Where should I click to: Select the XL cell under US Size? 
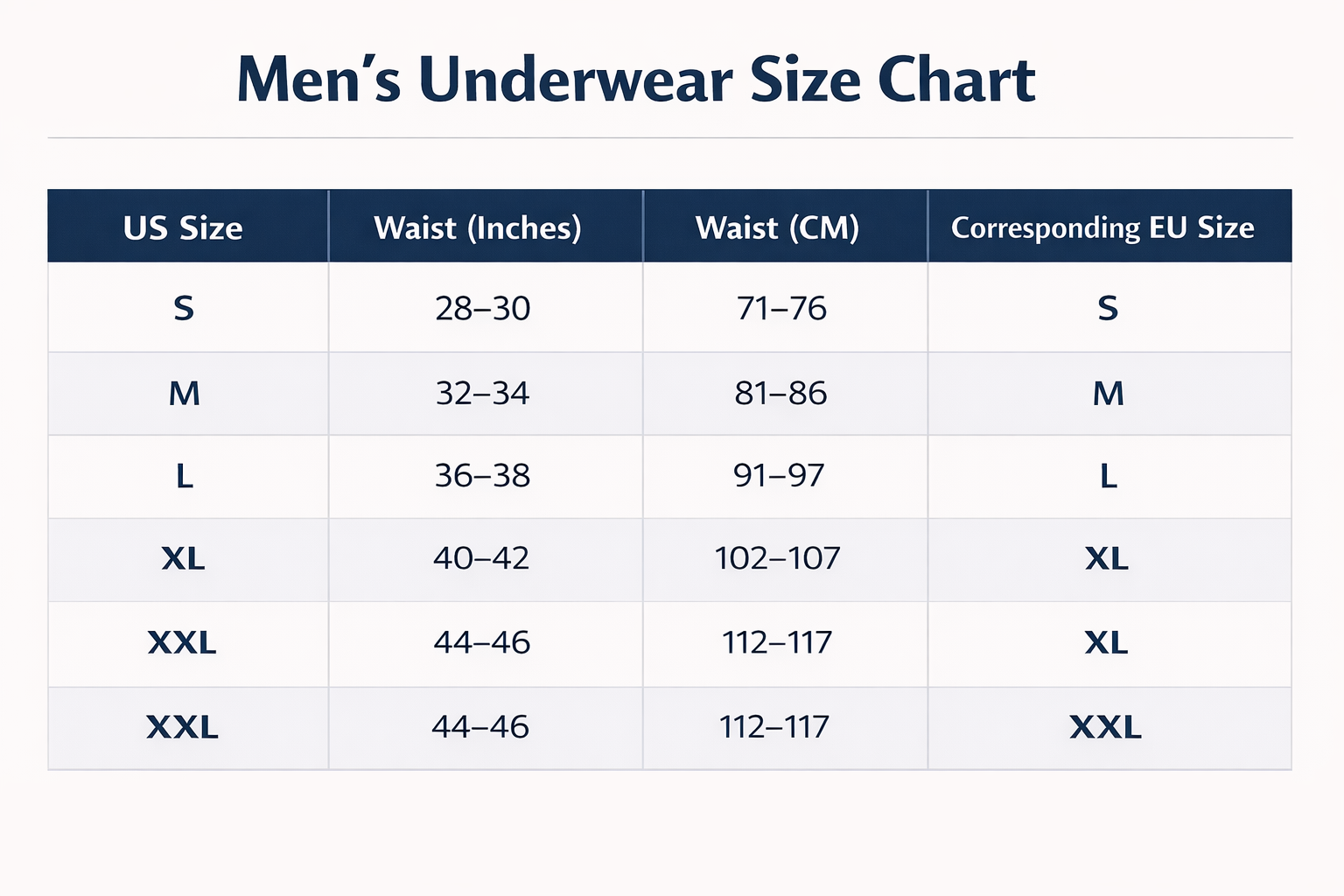(x=183, y=558)
